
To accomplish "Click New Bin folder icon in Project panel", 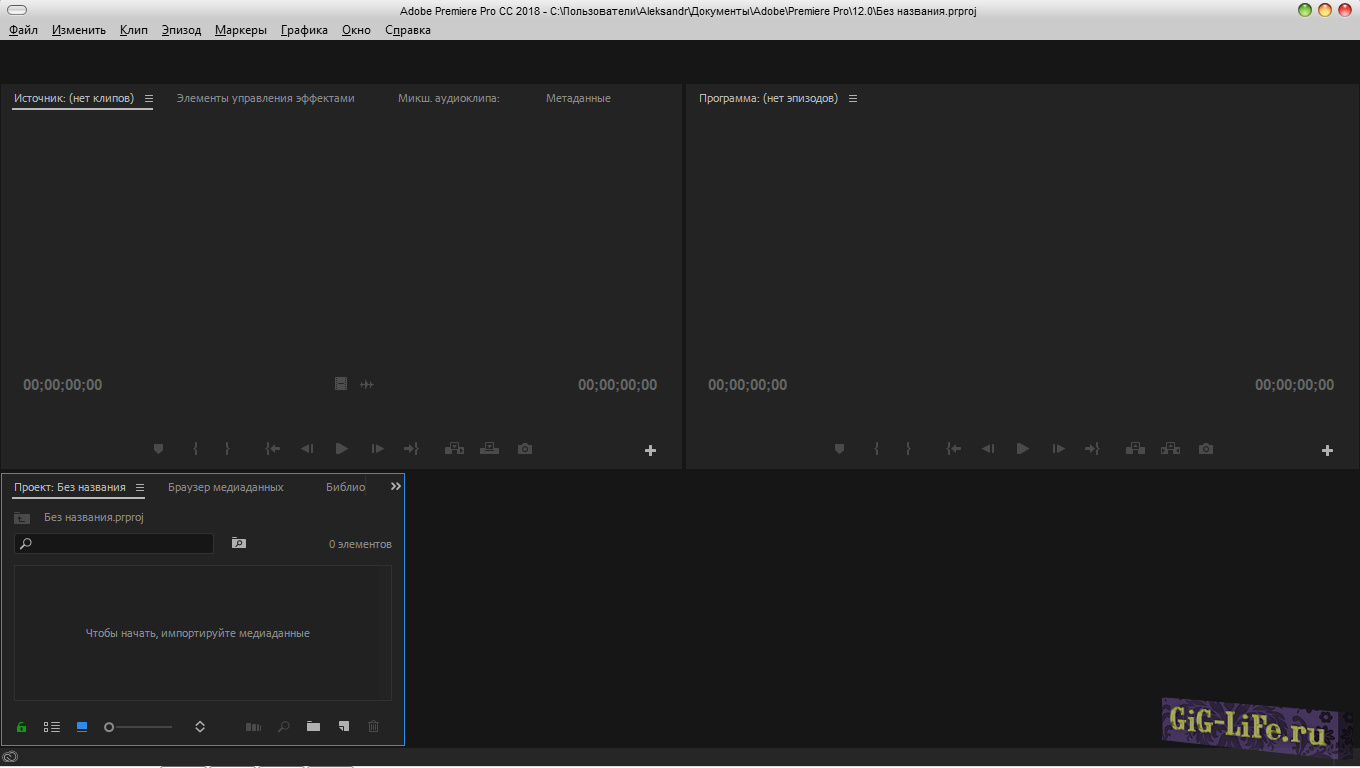I will 313,727.
